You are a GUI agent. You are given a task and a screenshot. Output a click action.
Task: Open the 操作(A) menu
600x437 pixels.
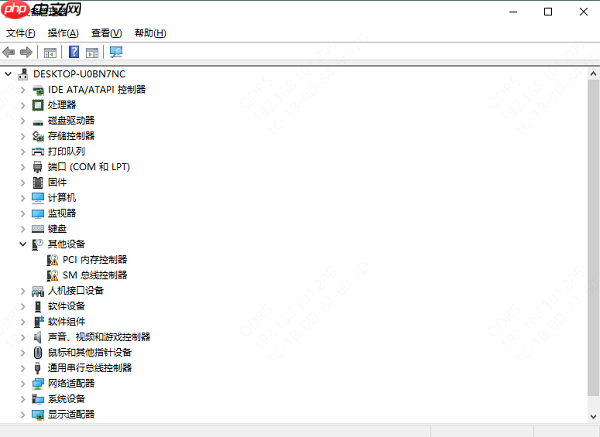[63, 33]
